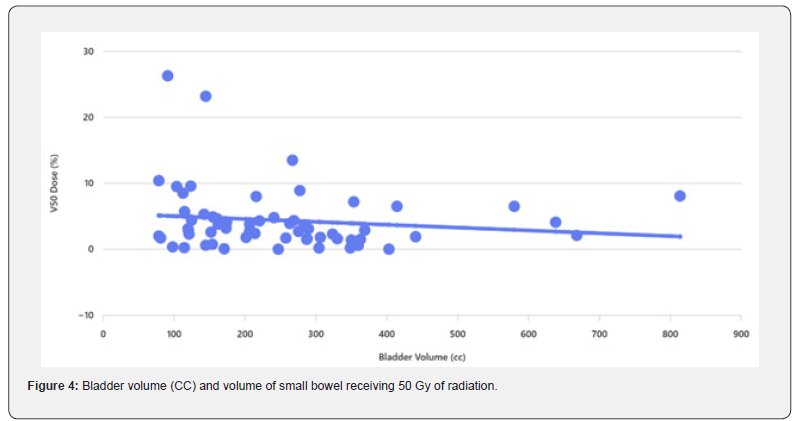The image size is (802, 421).
Task: Select the isolated point above 400 cc near 6%
Action: pyautogui.click(x=397, y=206)
